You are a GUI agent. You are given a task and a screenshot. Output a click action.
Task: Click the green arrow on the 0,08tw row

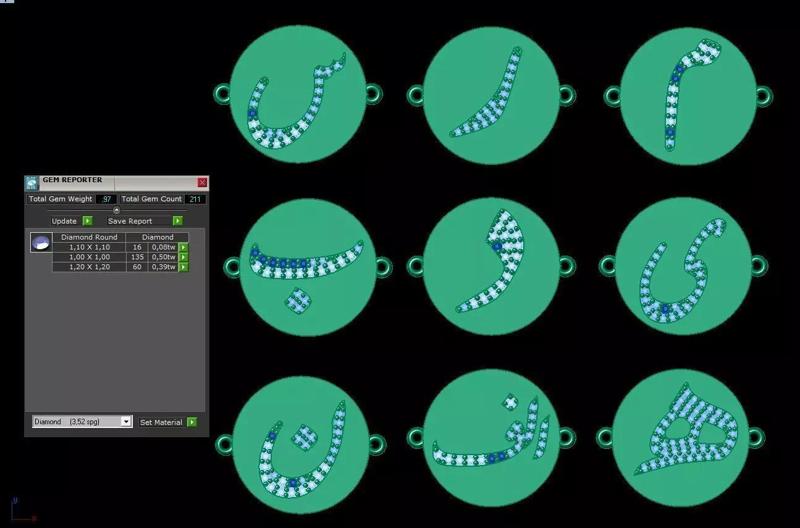click(183, 247)
